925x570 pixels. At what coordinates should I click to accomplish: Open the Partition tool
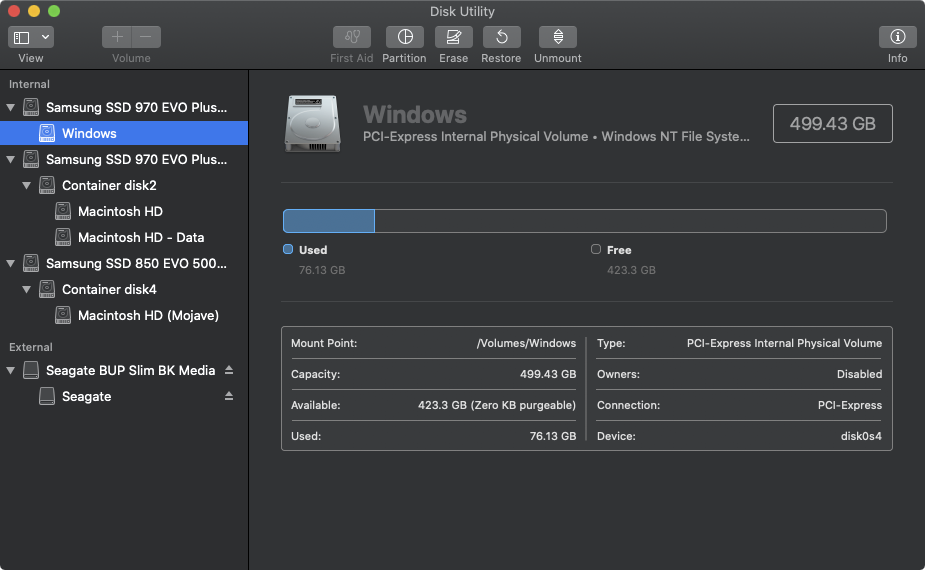[x=405, y=37]
